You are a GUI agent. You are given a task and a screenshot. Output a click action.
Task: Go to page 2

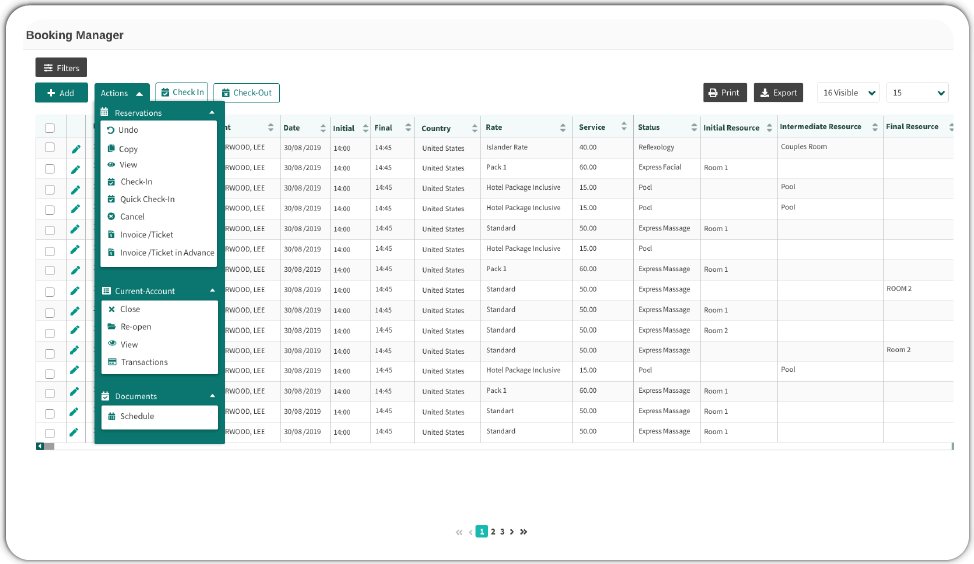(493, 532)
